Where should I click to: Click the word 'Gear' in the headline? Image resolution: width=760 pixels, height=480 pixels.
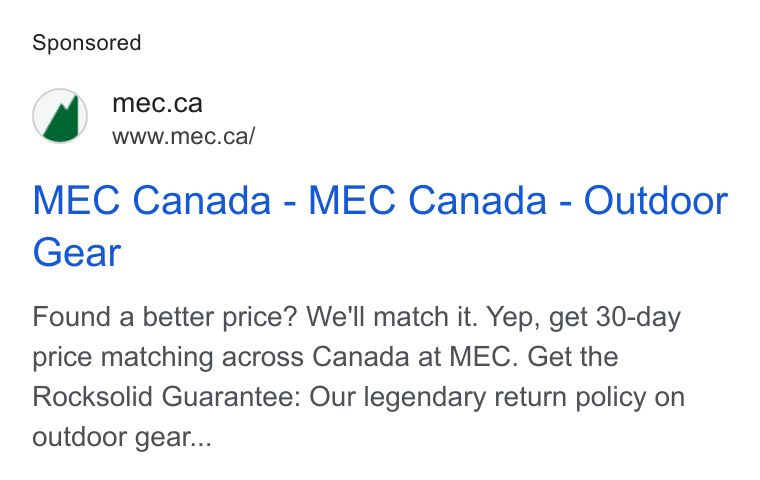[x=77, y=253]
